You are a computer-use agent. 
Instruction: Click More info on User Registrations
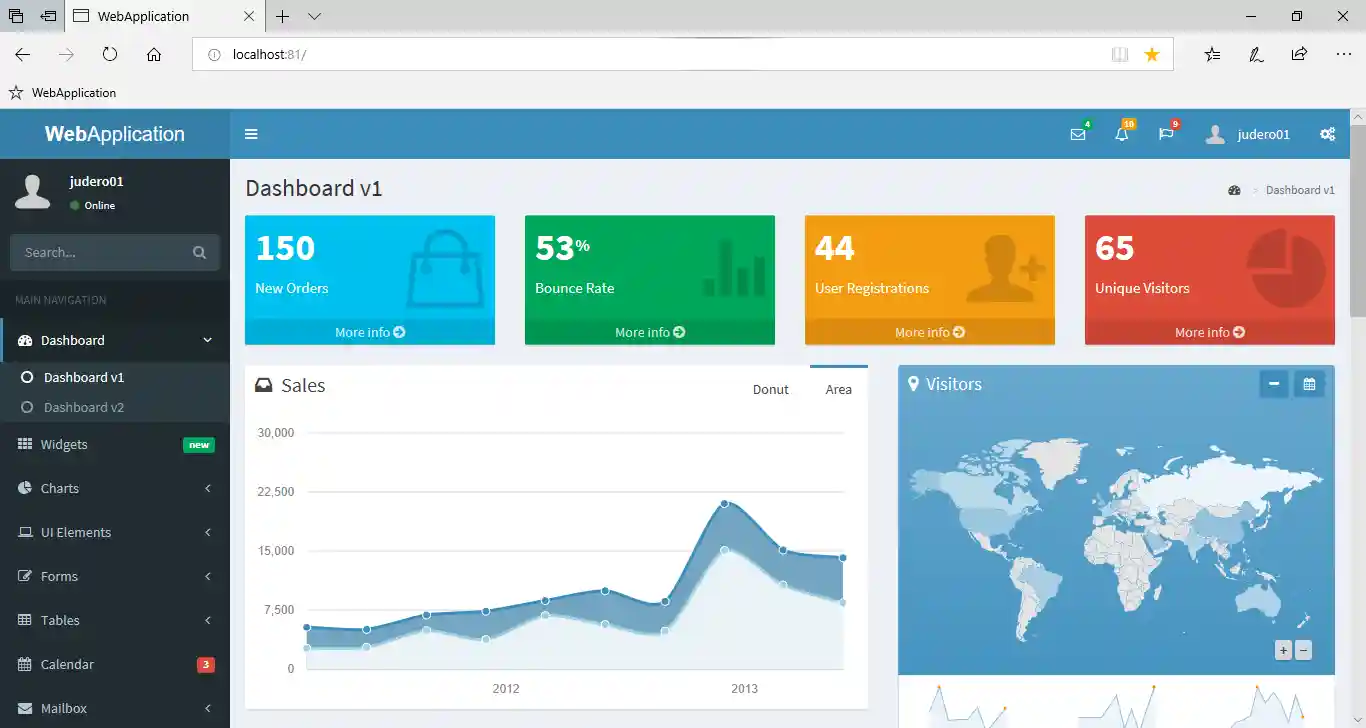point(930,332)
